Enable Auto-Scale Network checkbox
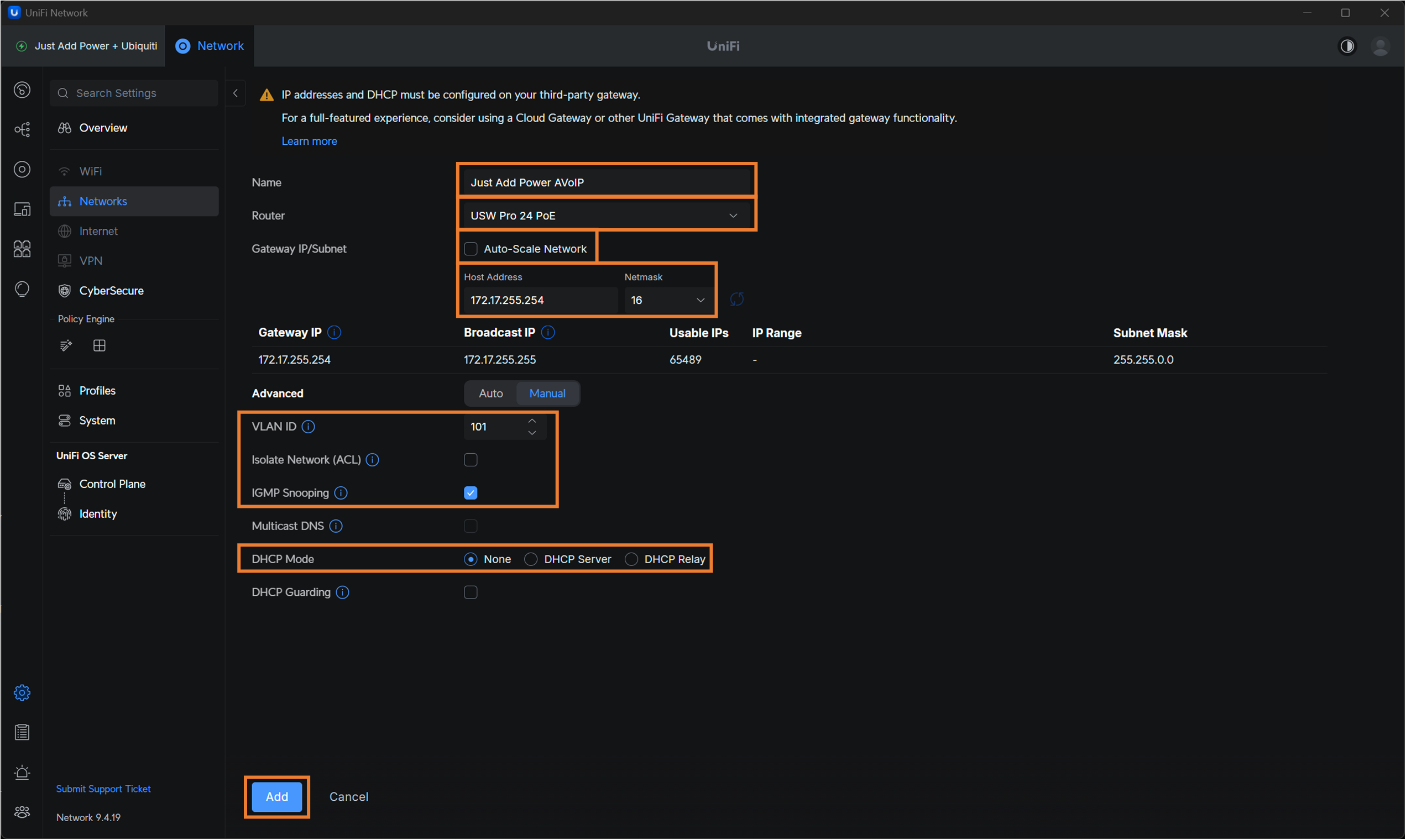 pos(471,249)
